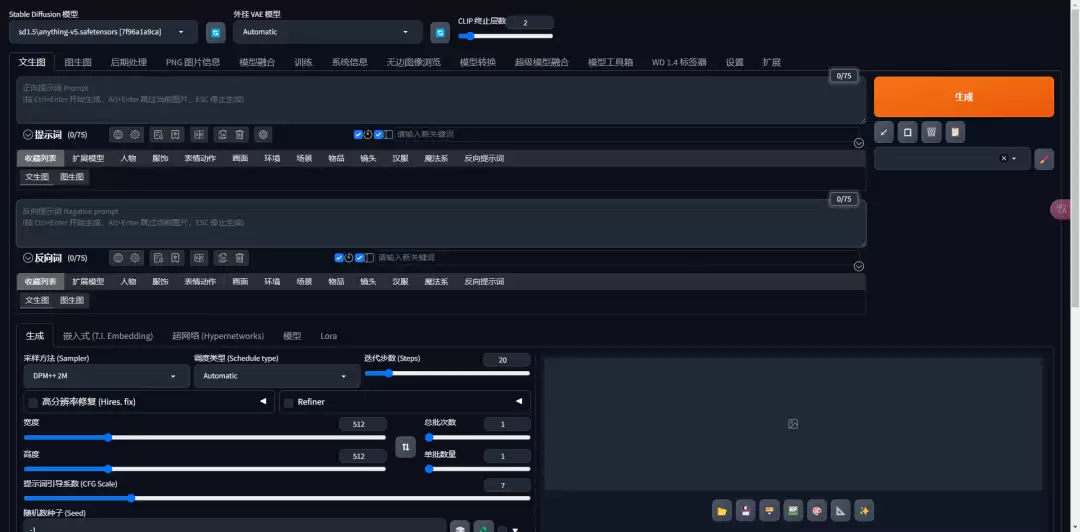Open the Stable Diffusion 模型 checkpoint dropdown

[103, 32]
